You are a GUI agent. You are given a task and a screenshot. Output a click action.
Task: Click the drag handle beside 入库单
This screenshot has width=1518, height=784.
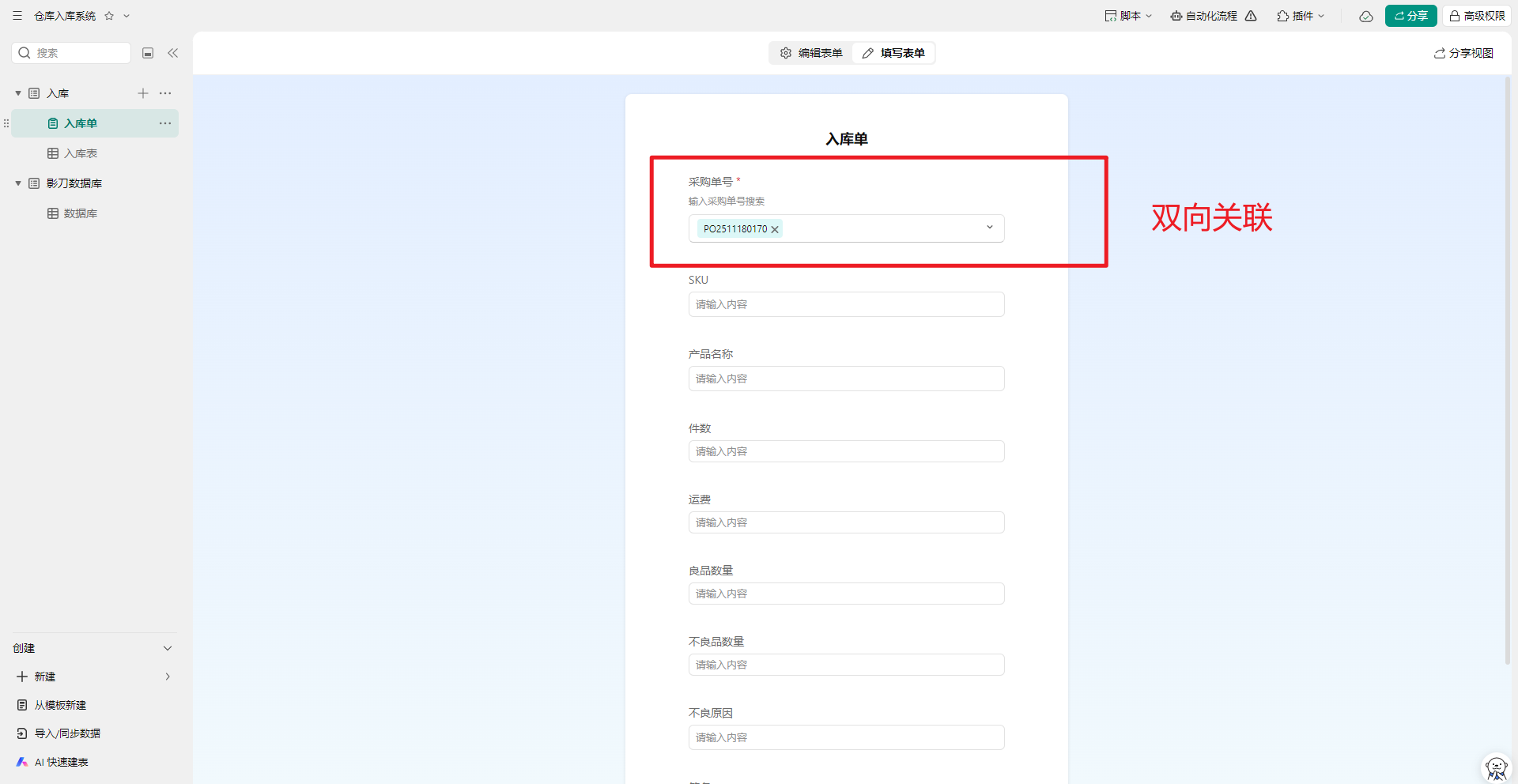coord(6,123)
